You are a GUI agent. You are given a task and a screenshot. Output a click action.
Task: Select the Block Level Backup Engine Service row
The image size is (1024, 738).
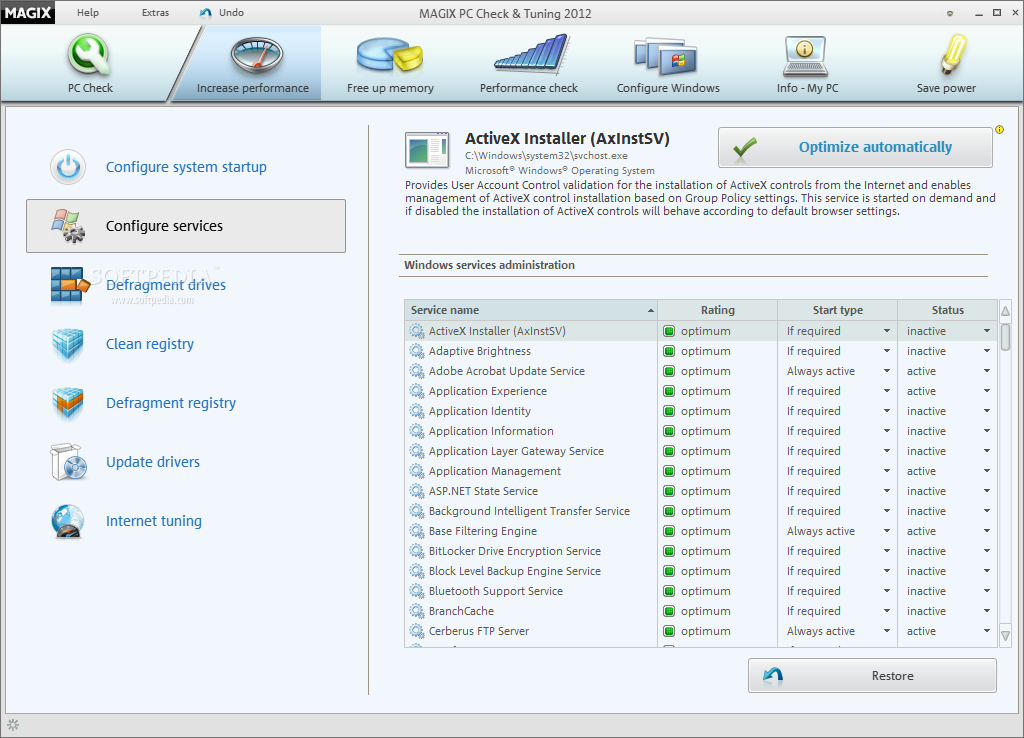pyautogui.click(x=701, y=571)
